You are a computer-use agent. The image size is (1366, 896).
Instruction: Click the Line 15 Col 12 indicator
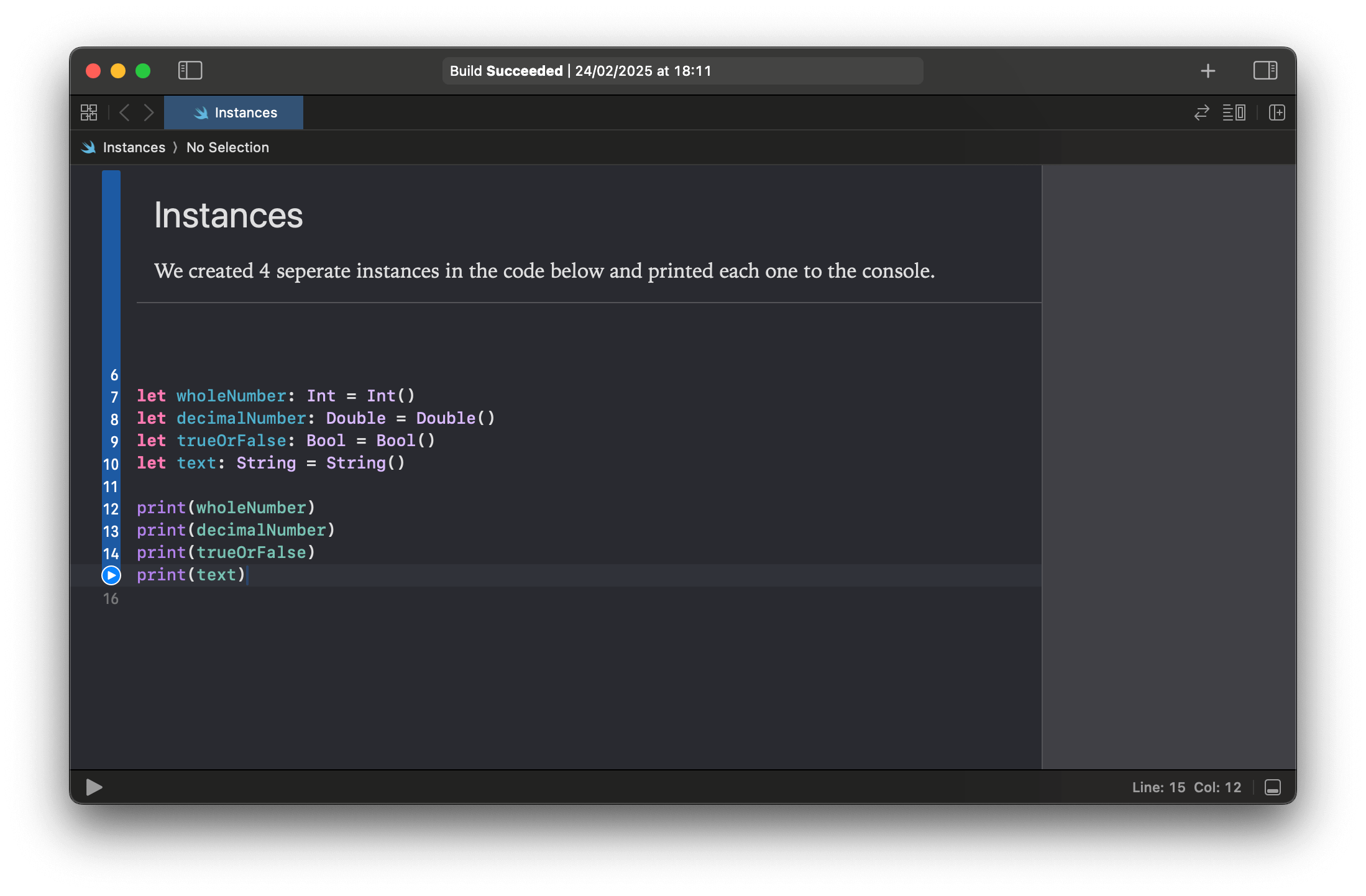click(x=1186, y=787)
